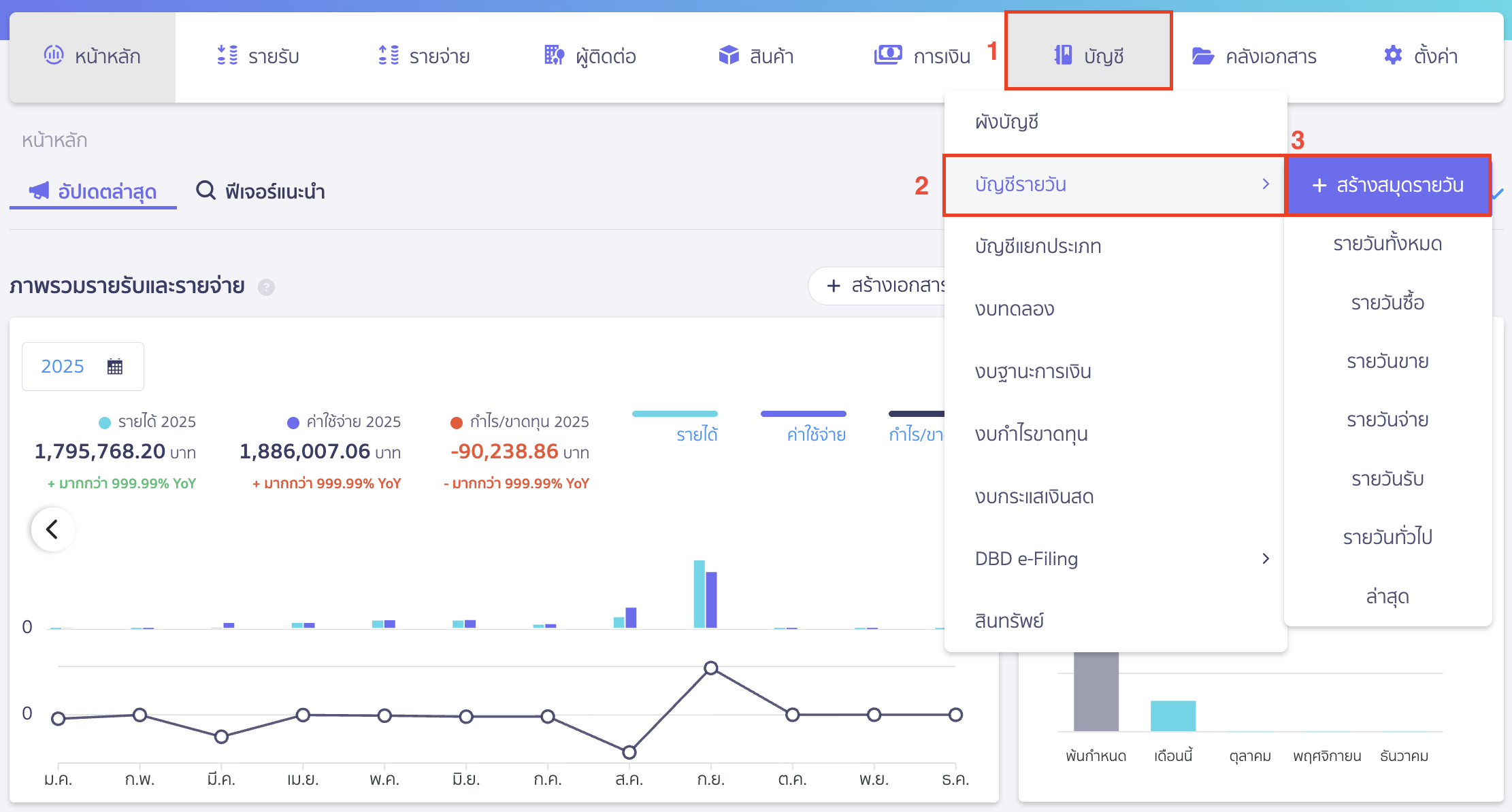Click สร้างสมุดรายวัน button
Image resolution: width=1512 pixels, height=812 pixels.
[x=1387, y=185]
